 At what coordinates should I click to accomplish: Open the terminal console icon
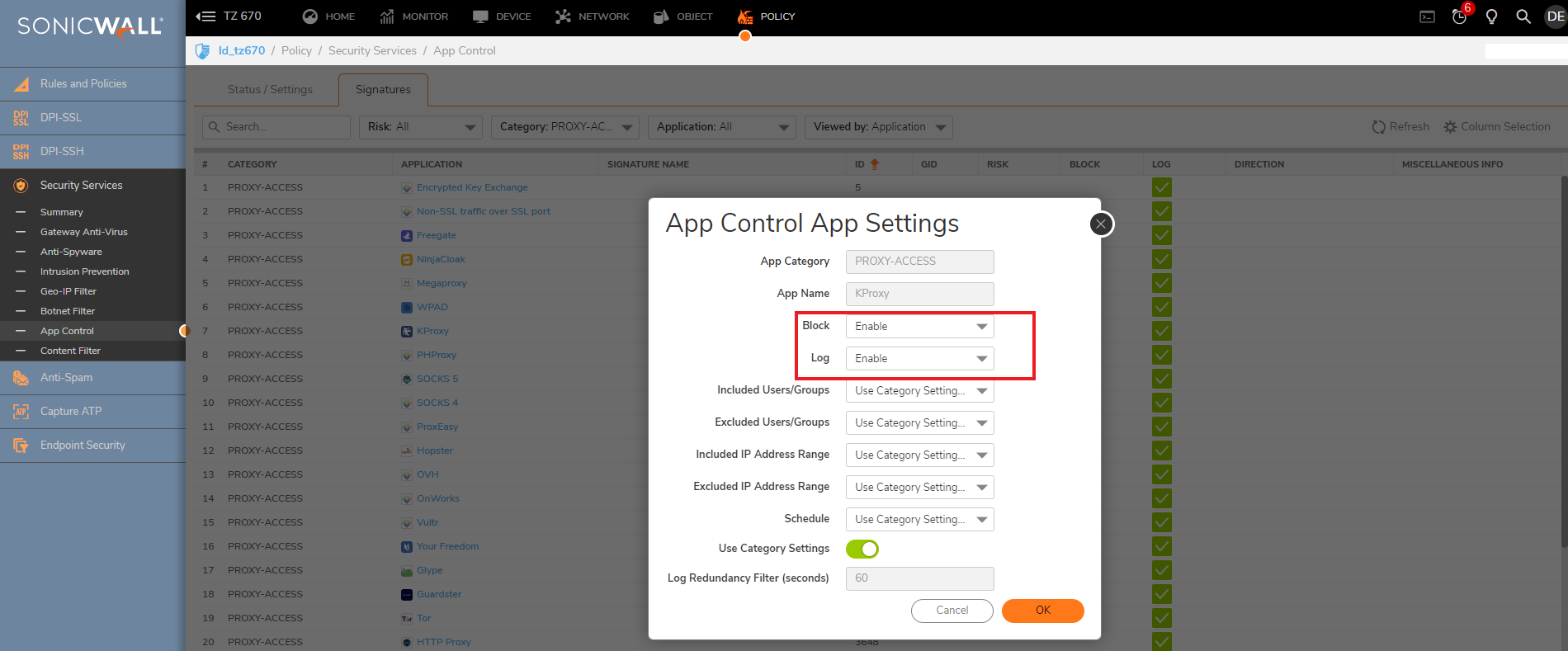click(x=1427, y=17)
